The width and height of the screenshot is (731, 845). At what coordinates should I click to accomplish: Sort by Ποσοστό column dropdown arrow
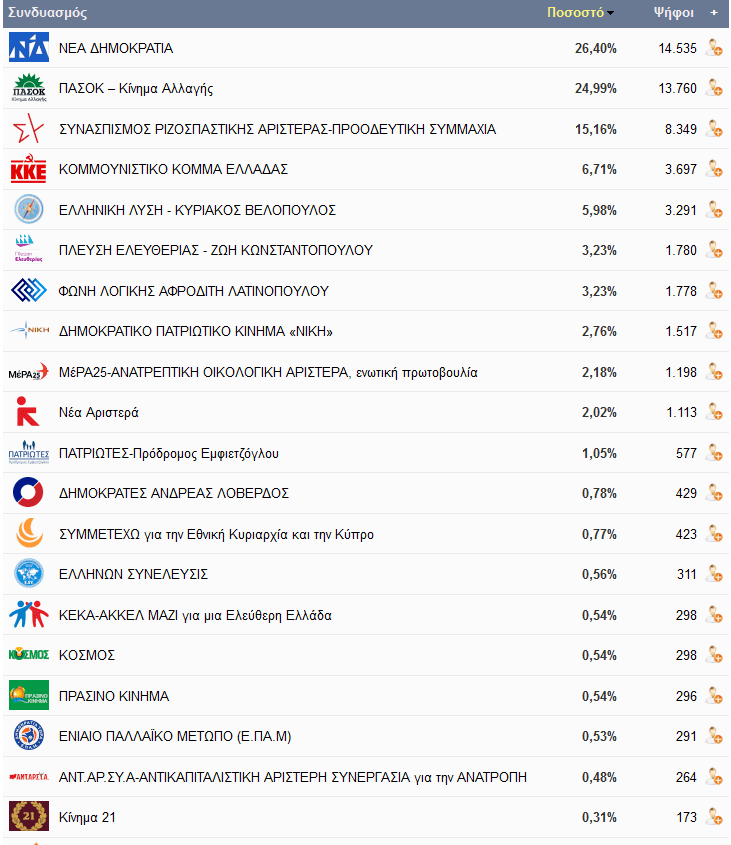610,13
